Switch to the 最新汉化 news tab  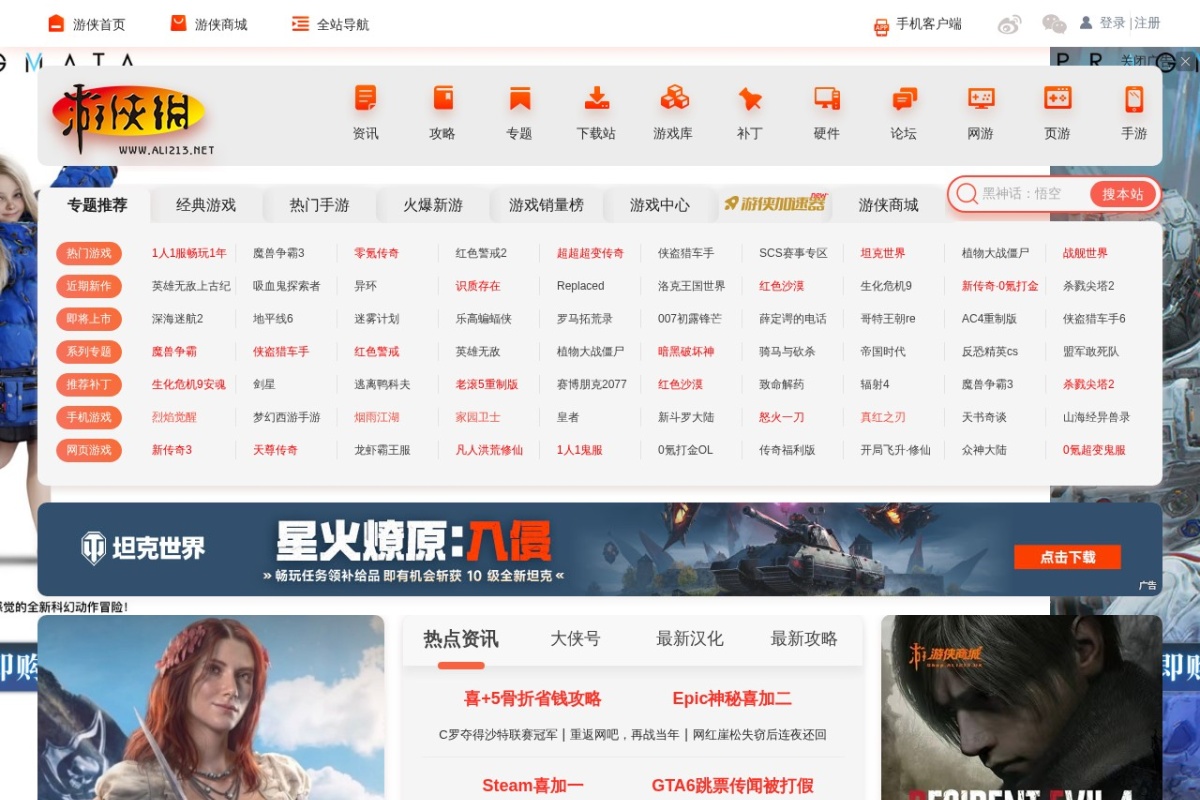pyautogui.click(x=690, y=639)
